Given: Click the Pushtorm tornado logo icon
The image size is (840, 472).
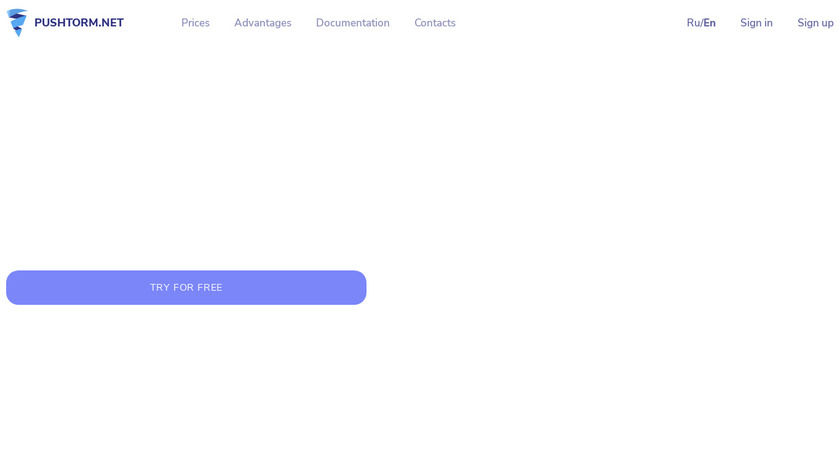Looking at the screenshot, I should pos(17,23).
